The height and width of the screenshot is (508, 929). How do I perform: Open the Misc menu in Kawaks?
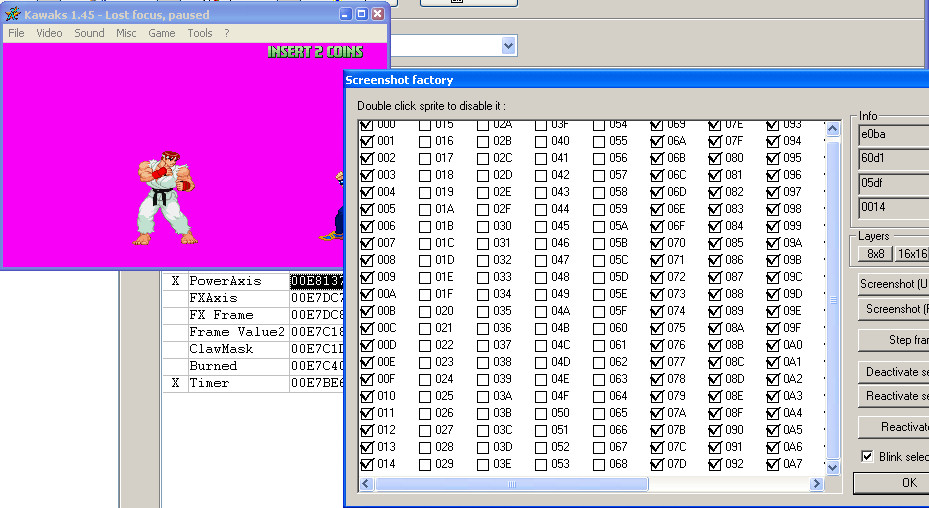(x=126, y=33)
